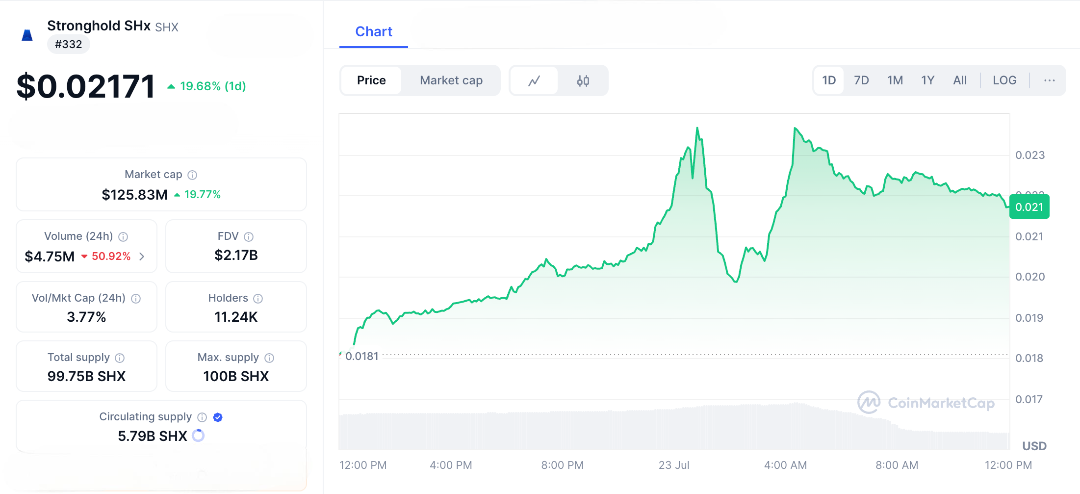
Task: Click the 99.75B SHX total supply value
Action: tap(86, 377)
